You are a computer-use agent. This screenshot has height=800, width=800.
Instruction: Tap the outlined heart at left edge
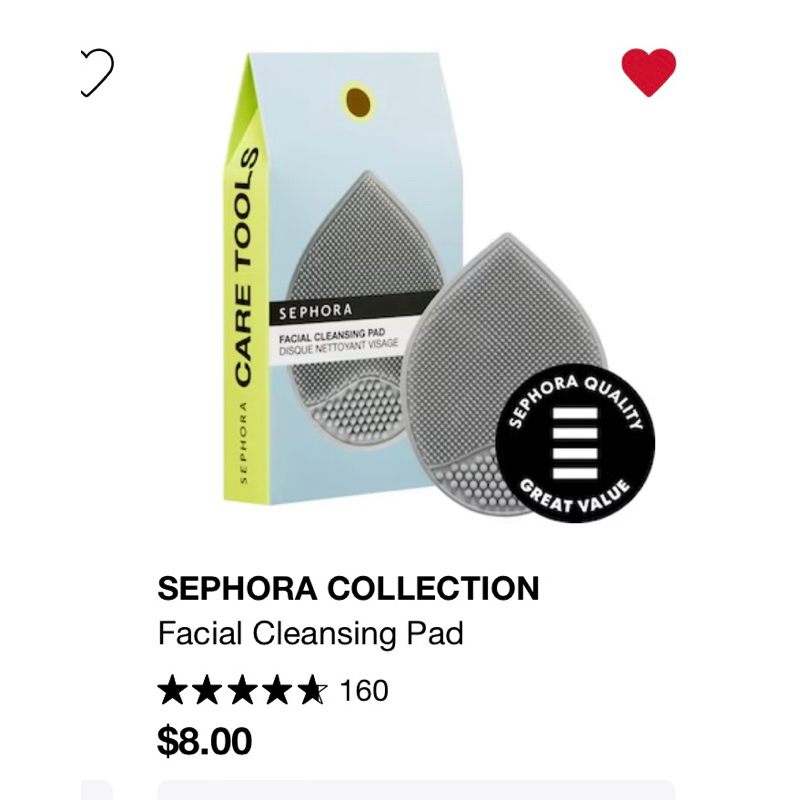pos(97,72)
